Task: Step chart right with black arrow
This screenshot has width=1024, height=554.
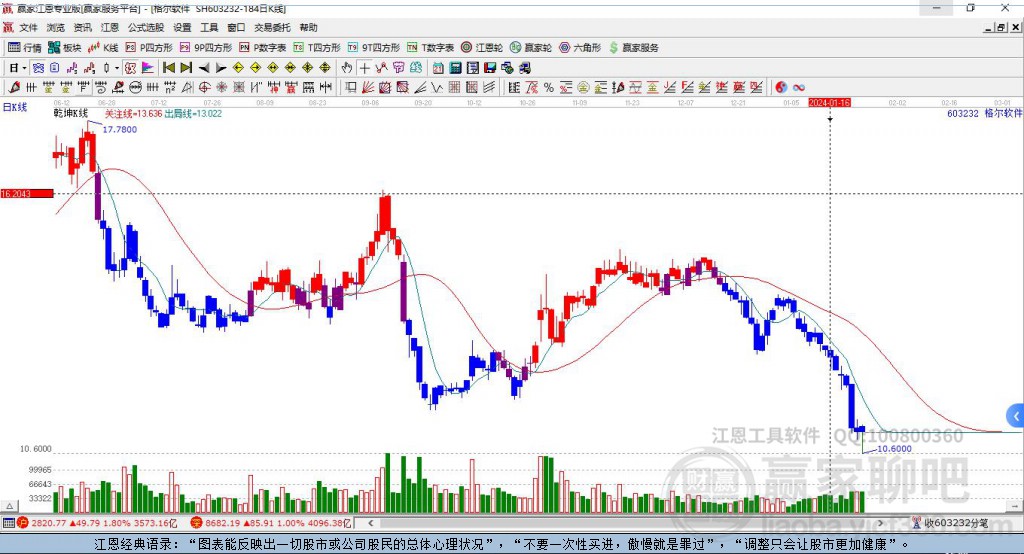Action: [221, 68]
